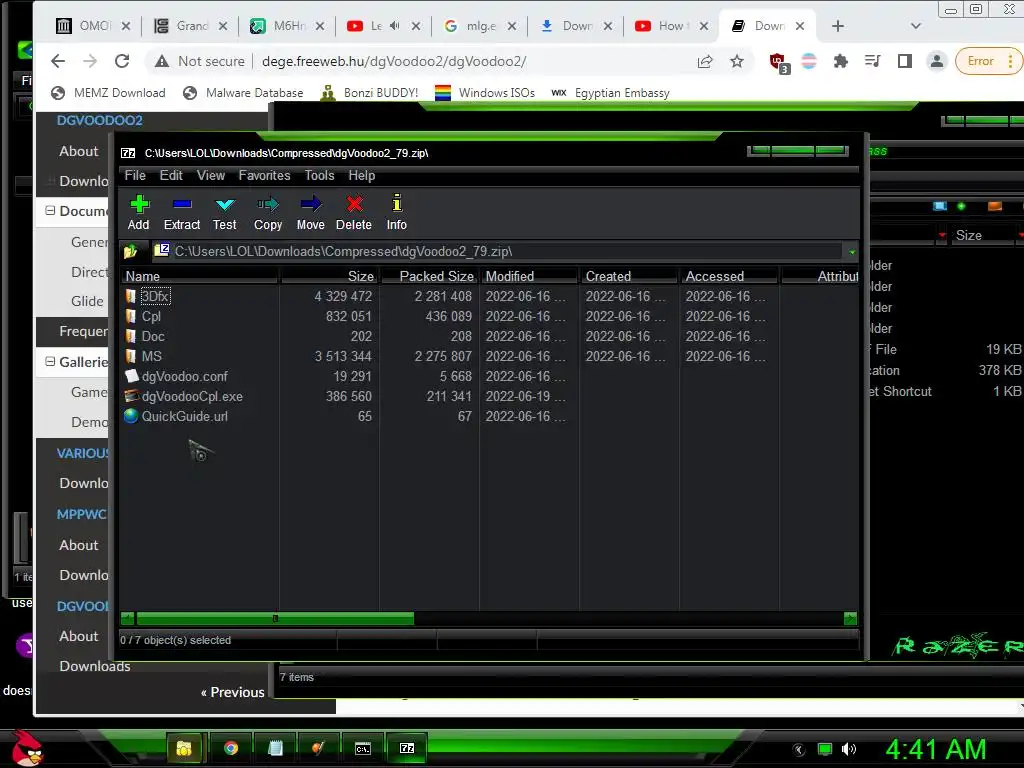Open the Chrome extensions puzzle icon

click(x=840, y=61)
